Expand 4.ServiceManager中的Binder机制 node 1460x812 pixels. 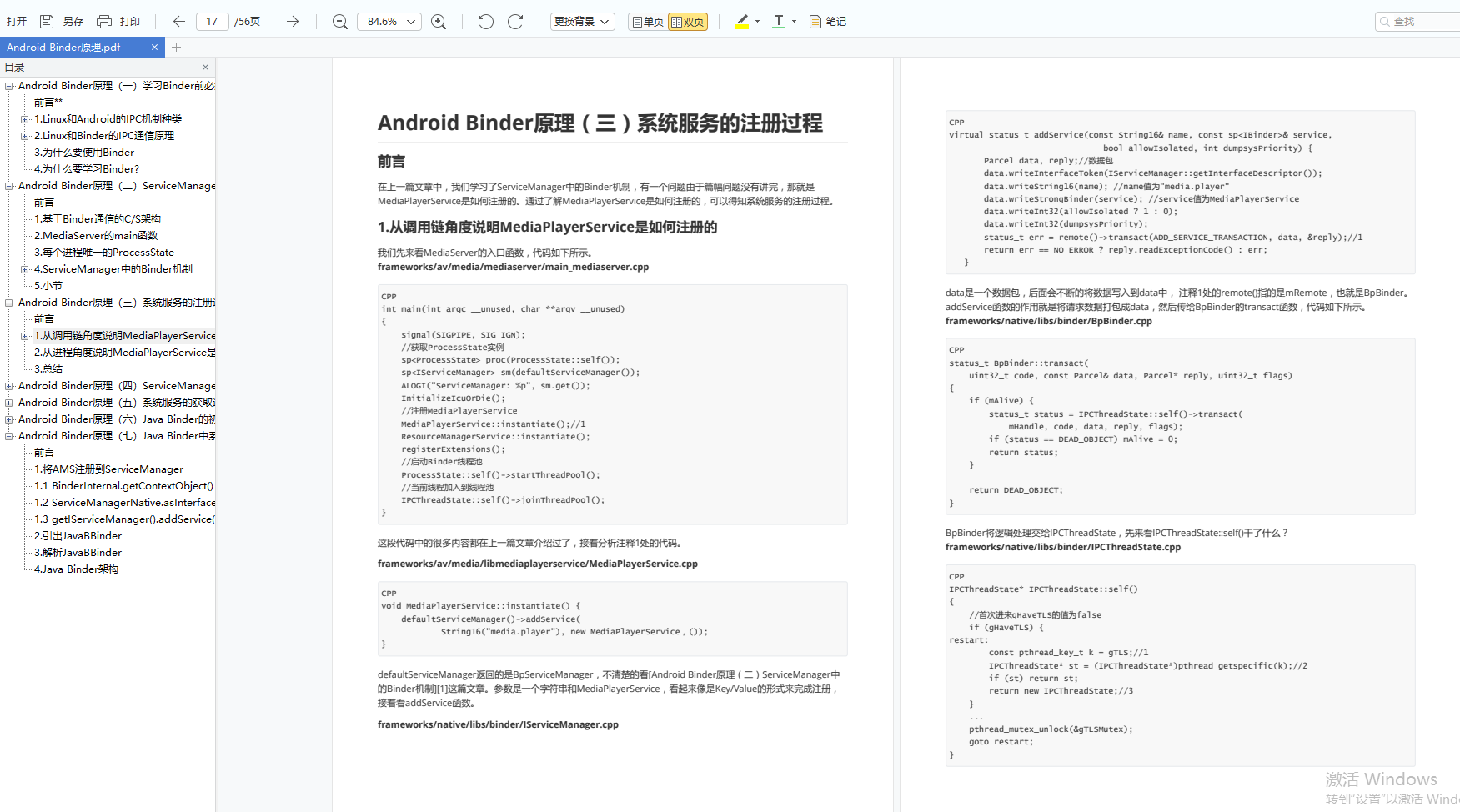coord(24,269)
